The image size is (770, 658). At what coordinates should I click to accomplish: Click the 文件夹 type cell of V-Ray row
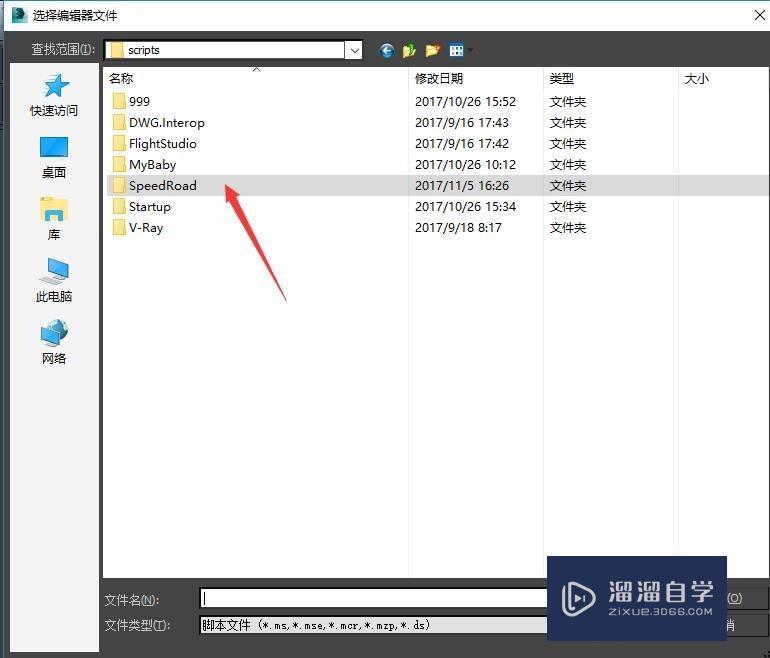pyautogui.click(x=568, y=228)
